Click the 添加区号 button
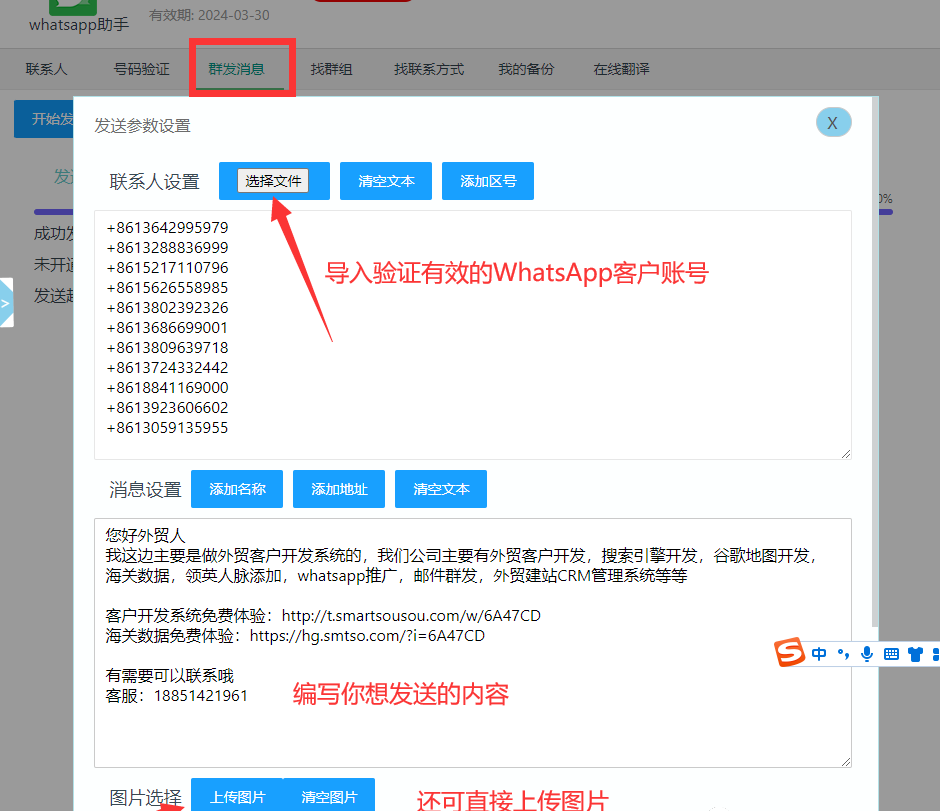 [x=487, y=181]
